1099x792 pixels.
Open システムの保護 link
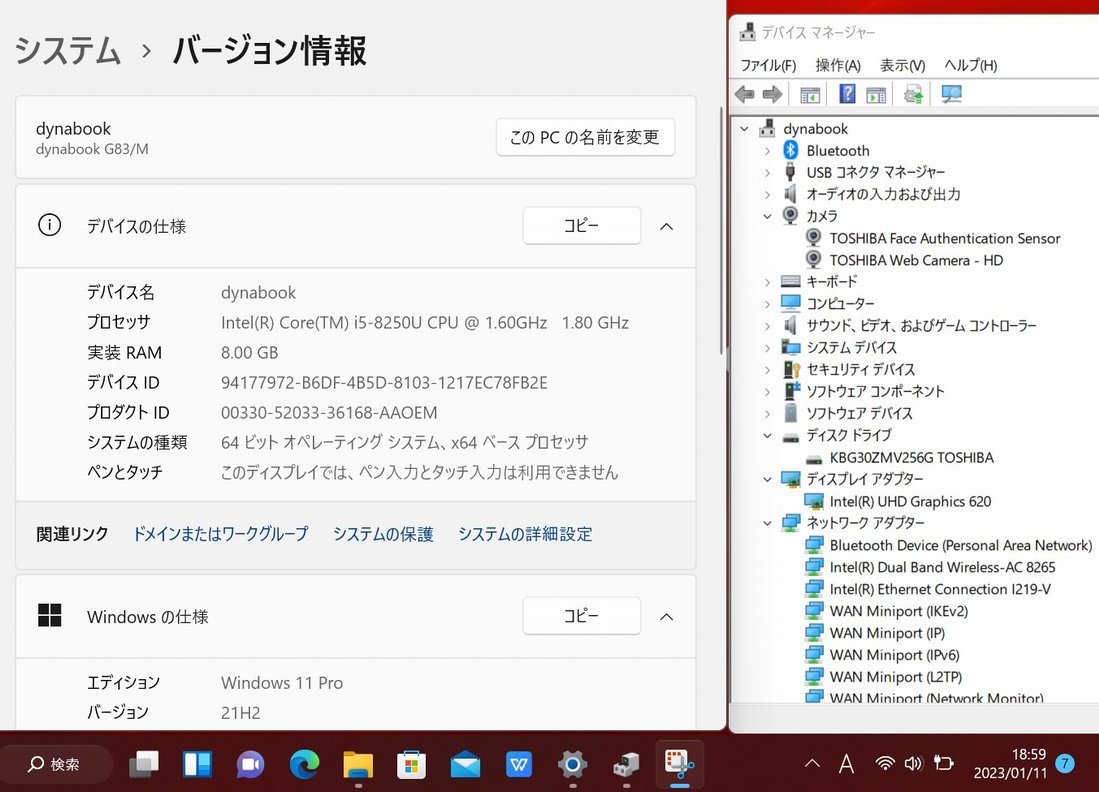click(383, 534)
